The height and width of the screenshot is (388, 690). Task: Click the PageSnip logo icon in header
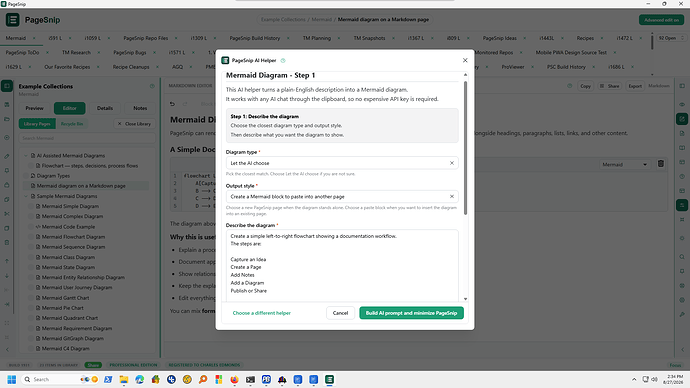12,20
